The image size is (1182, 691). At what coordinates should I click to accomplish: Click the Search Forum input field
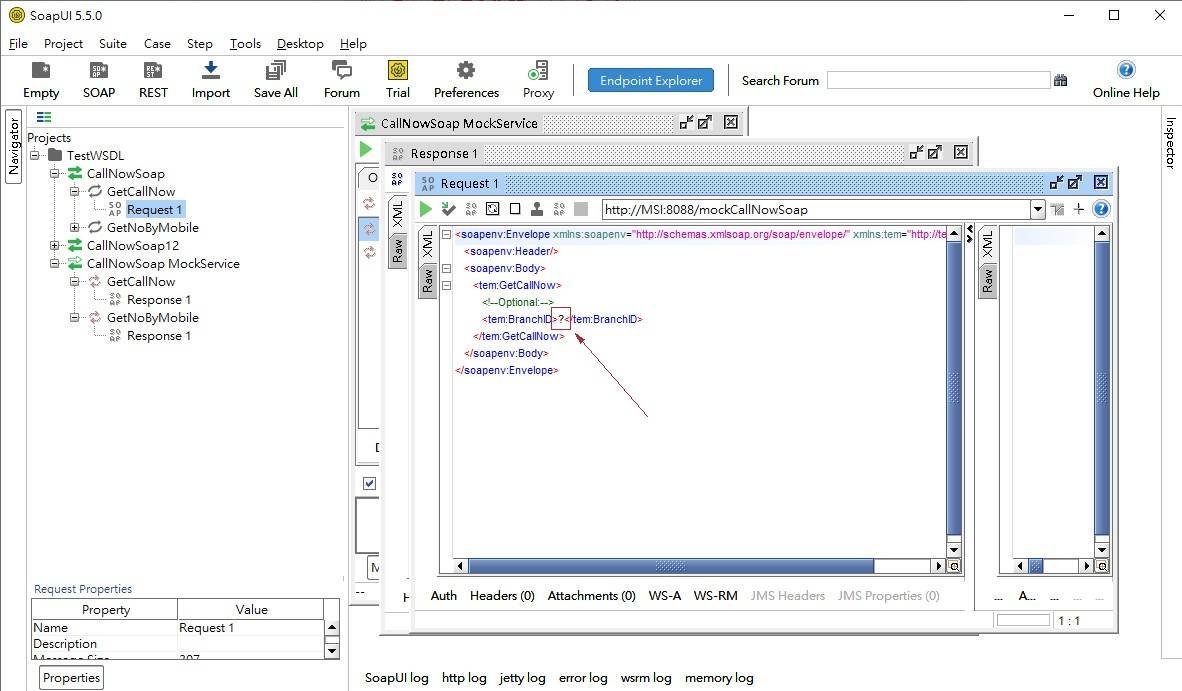939,81
